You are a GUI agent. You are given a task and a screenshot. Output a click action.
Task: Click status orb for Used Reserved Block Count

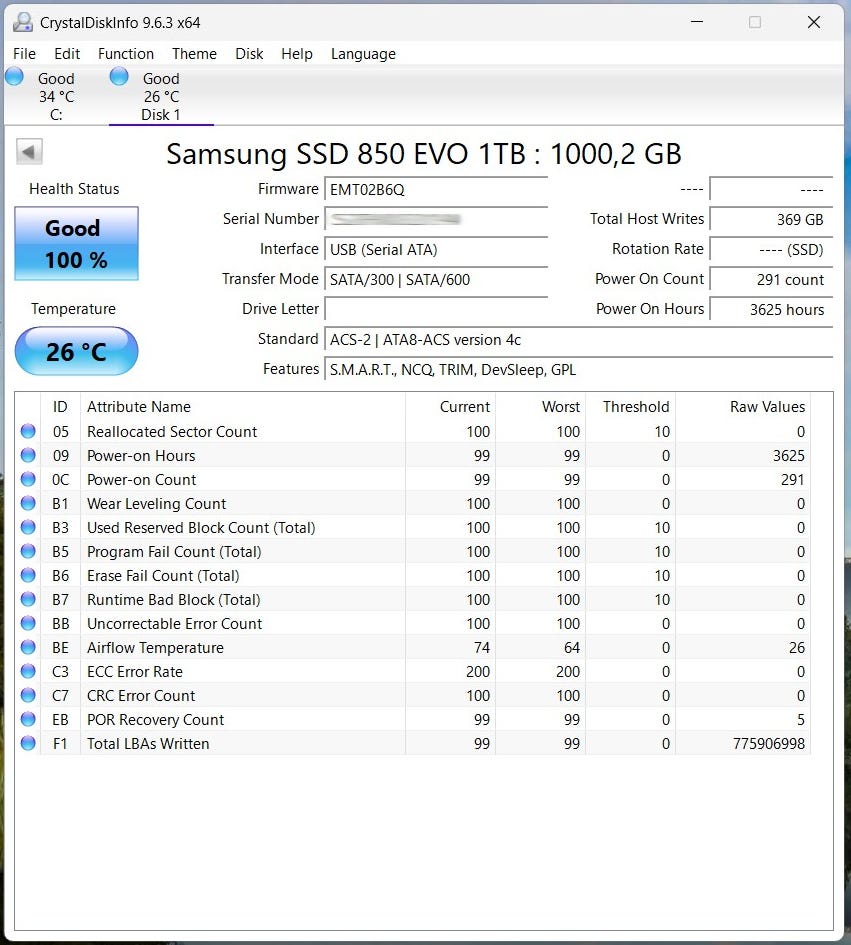pyautogui.click(x=28, y=527)
